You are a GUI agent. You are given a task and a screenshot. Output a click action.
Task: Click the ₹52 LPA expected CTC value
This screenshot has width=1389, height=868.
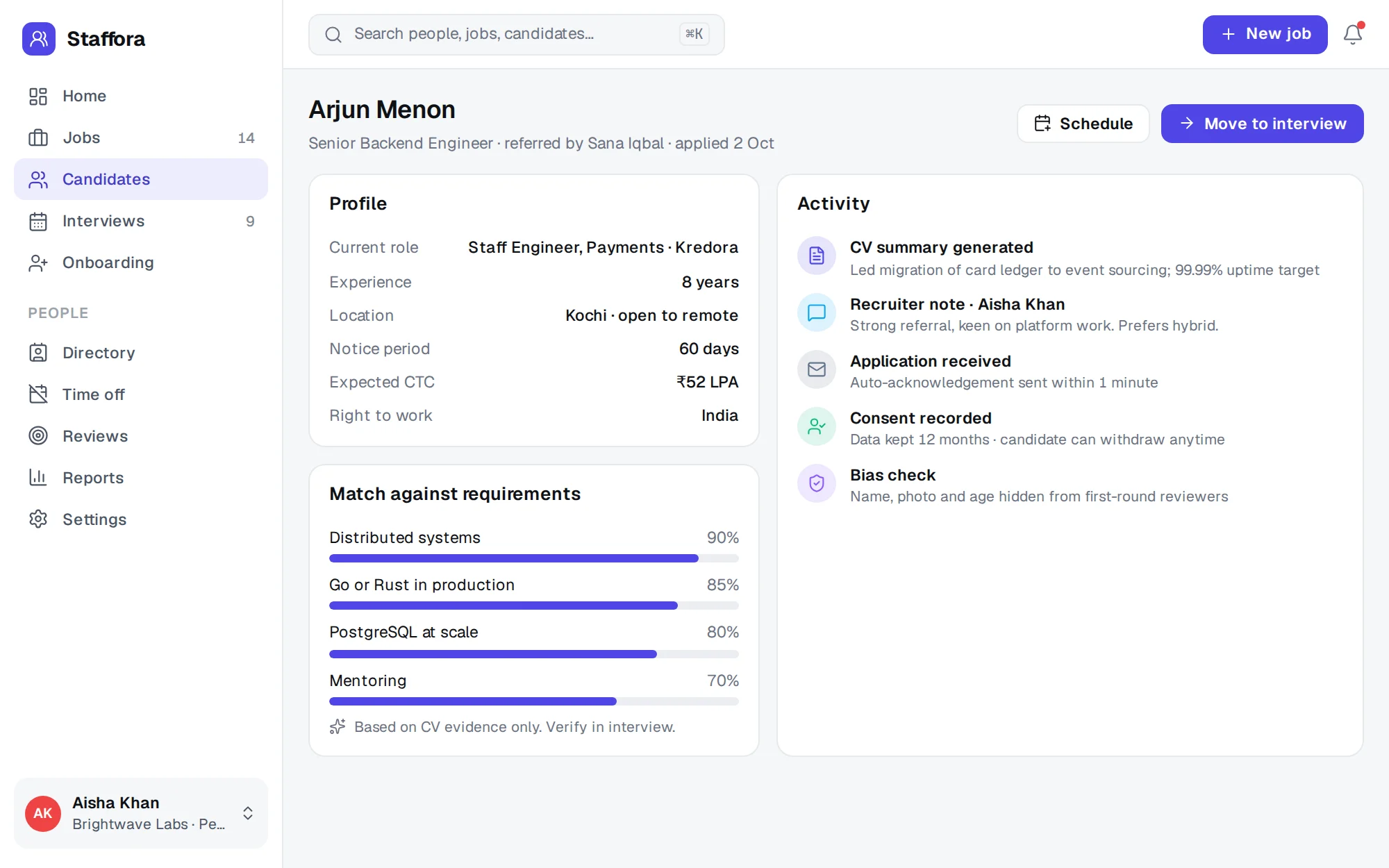coord(708,382)
